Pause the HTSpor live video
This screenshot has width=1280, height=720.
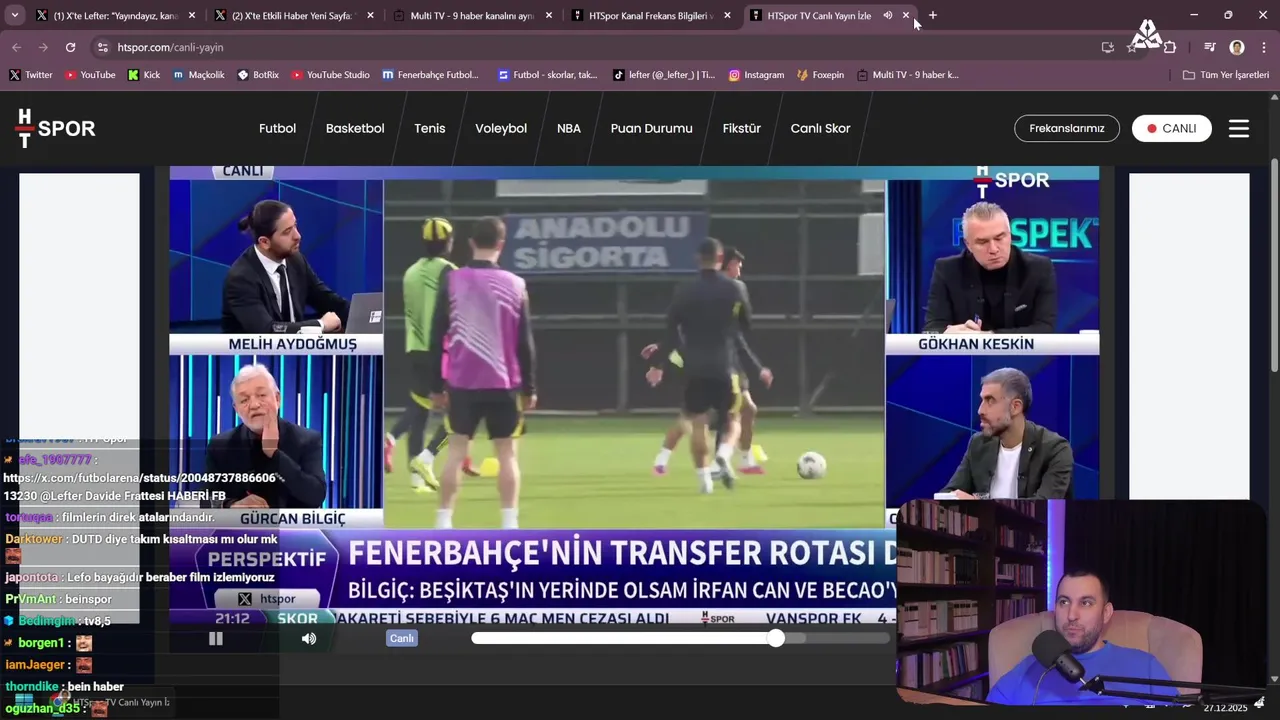tap(216, 638)
